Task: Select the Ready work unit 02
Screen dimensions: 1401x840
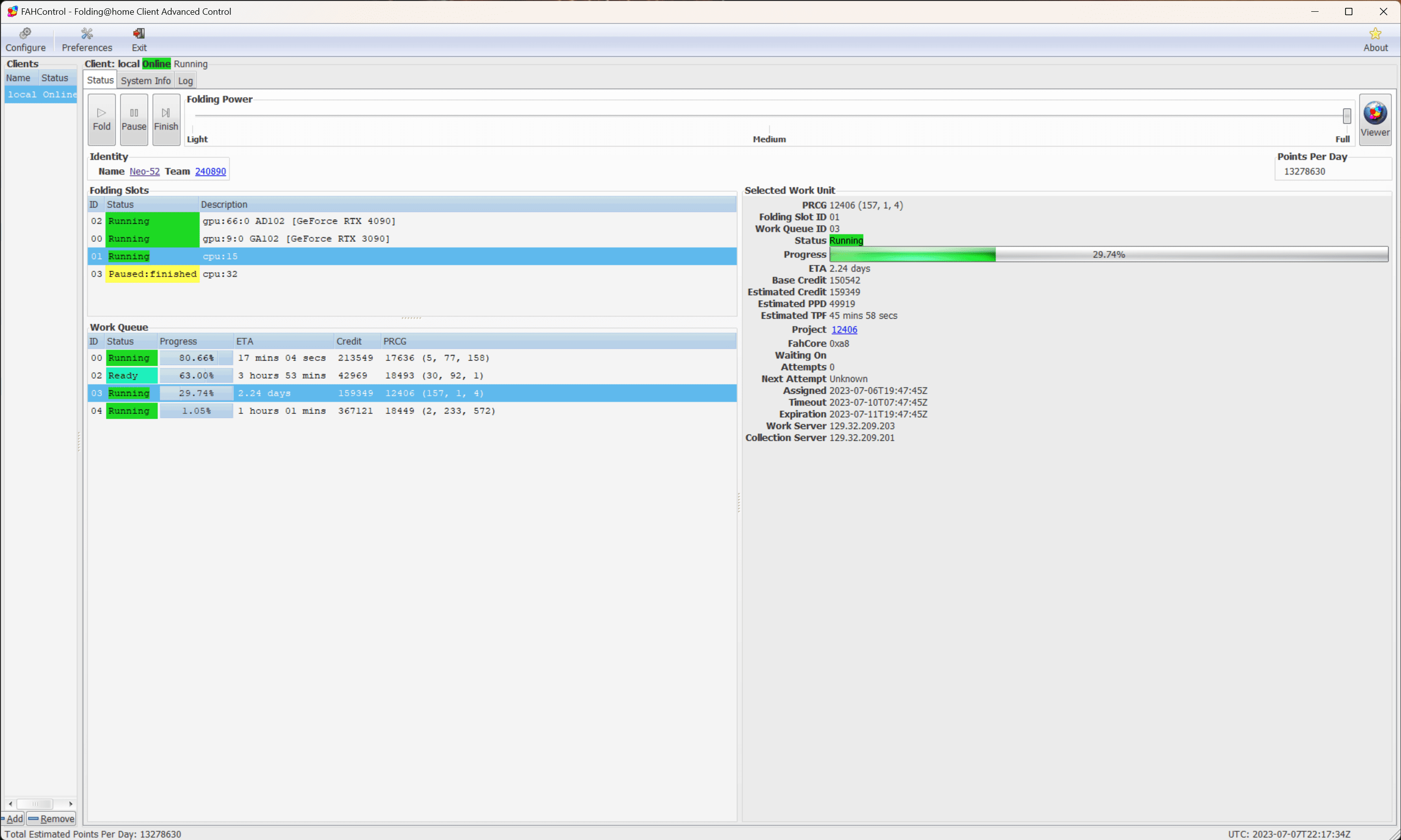Action: (412, 375)
